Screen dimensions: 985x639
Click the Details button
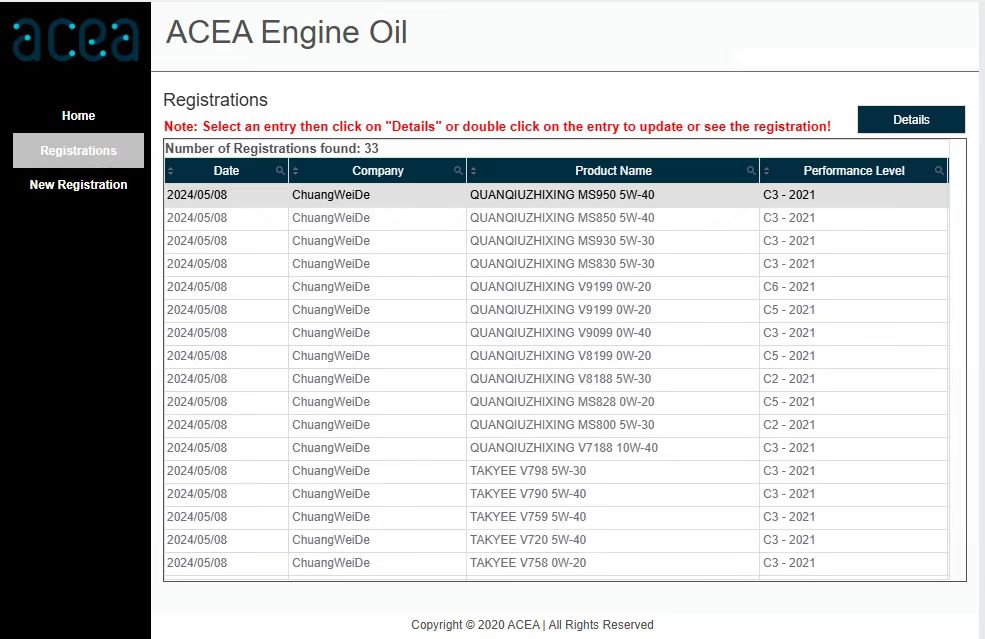[911, 119]
